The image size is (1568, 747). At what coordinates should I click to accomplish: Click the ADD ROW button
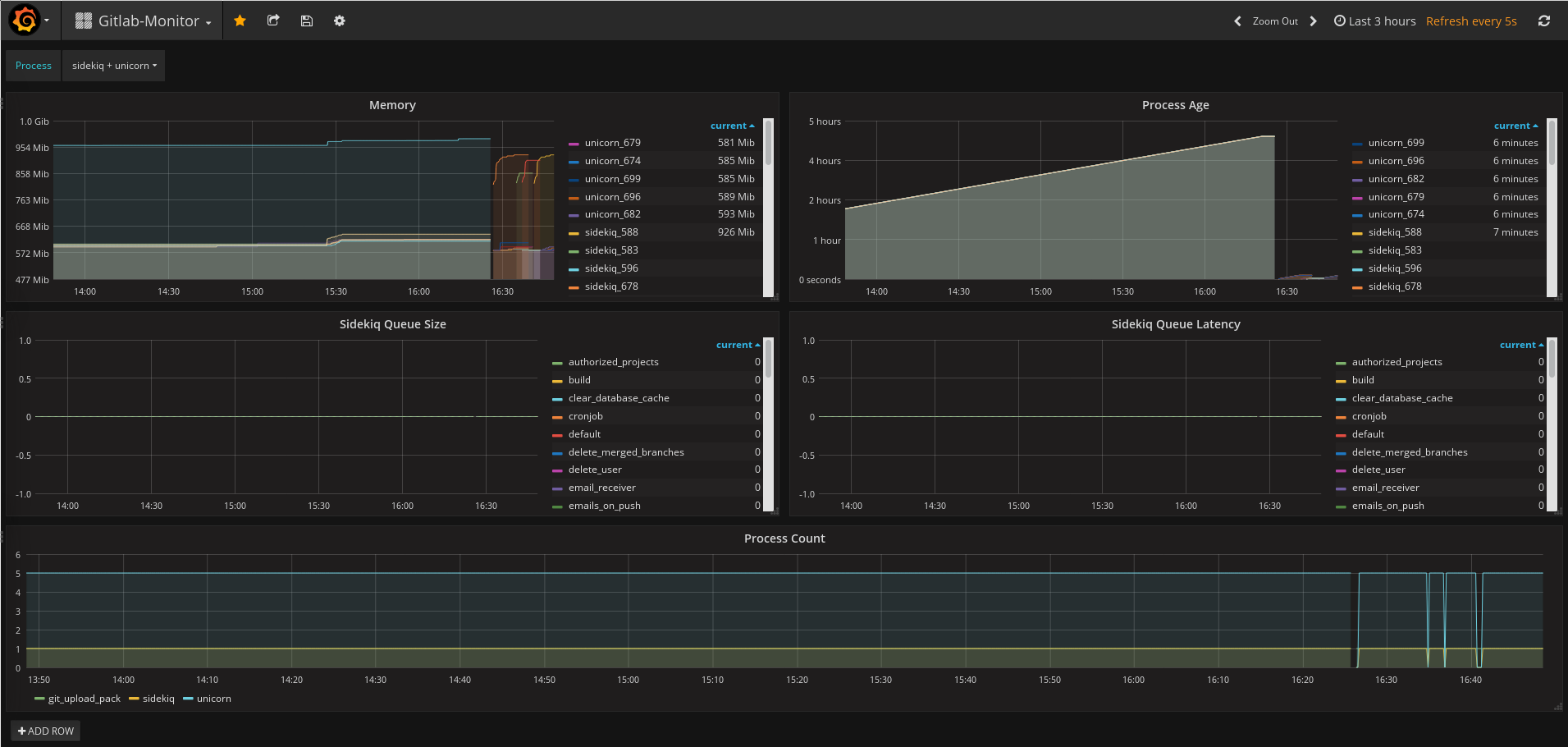(46, 731)
